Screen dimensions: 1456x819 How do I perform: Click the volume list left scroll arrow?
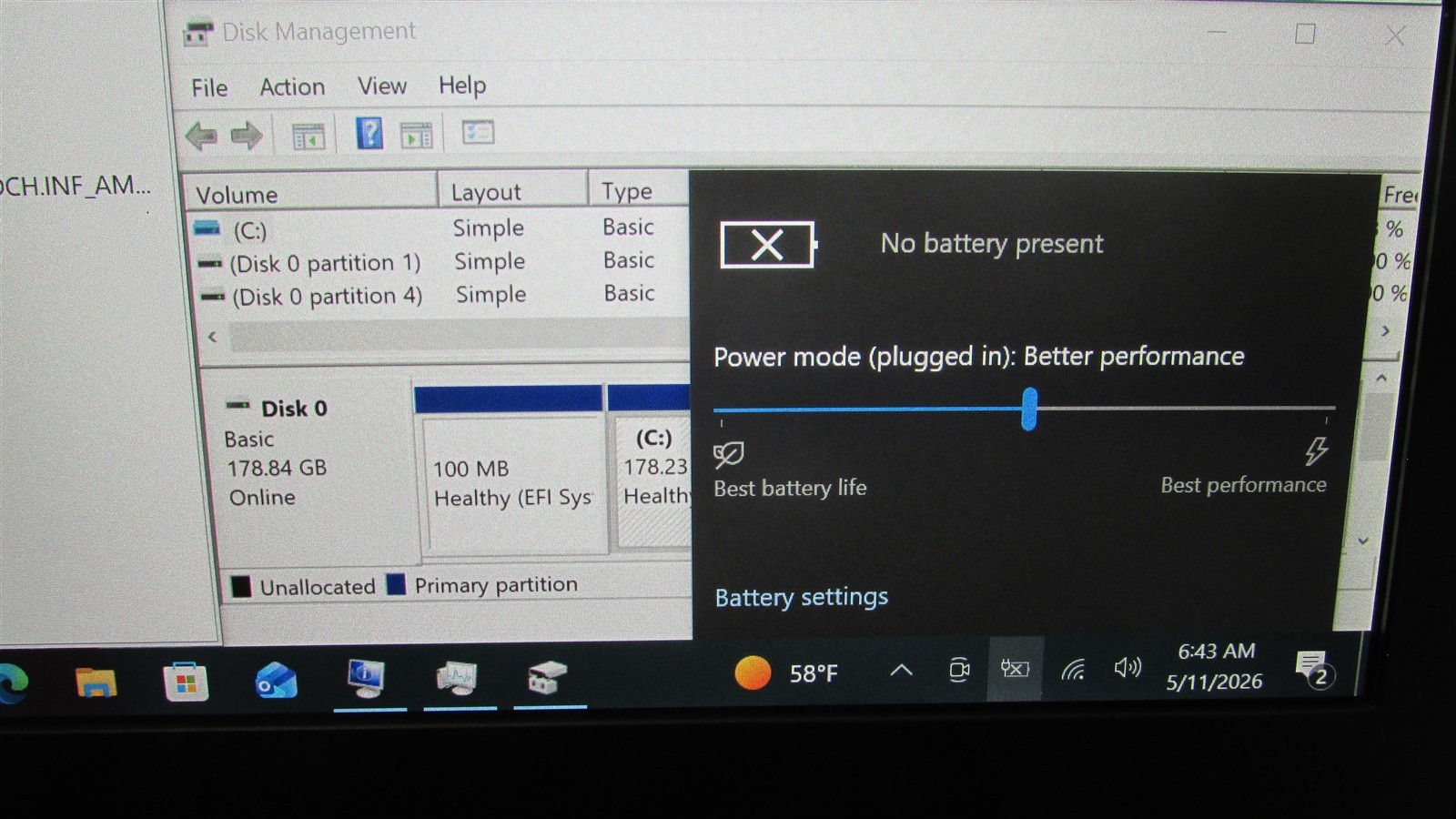point(212,337)
